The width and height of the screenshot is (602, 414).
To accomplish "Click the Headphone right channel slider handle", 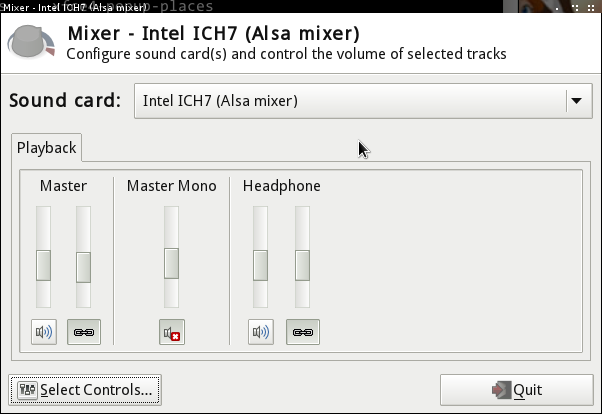I will pos(302,265).
